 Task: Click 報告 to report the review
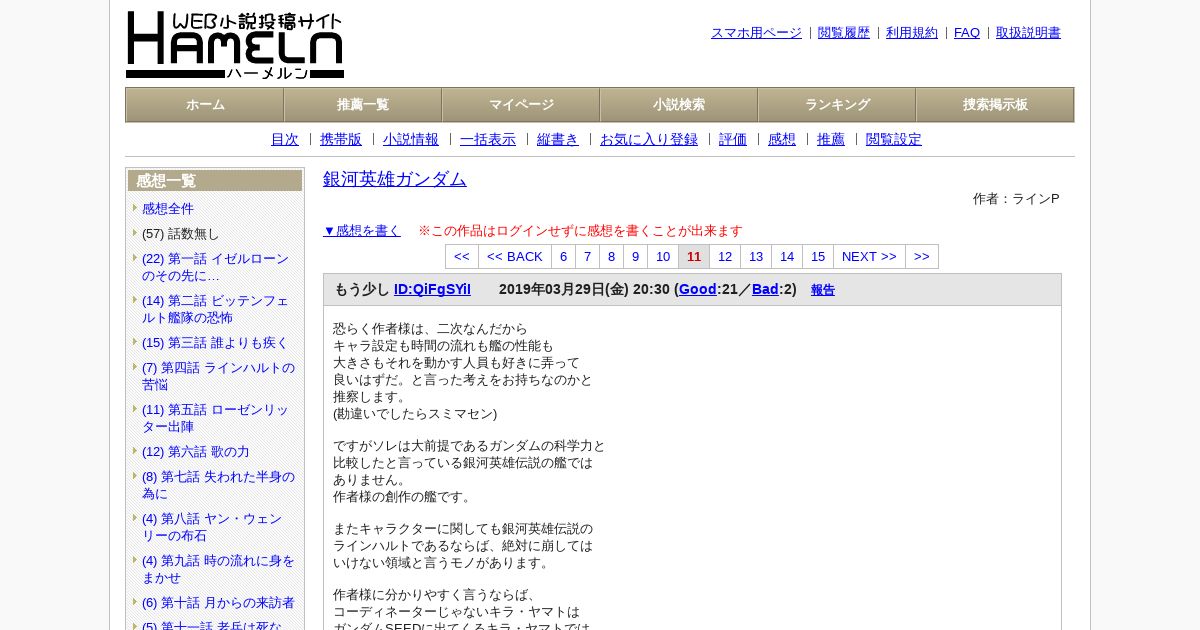pos(823,290)
